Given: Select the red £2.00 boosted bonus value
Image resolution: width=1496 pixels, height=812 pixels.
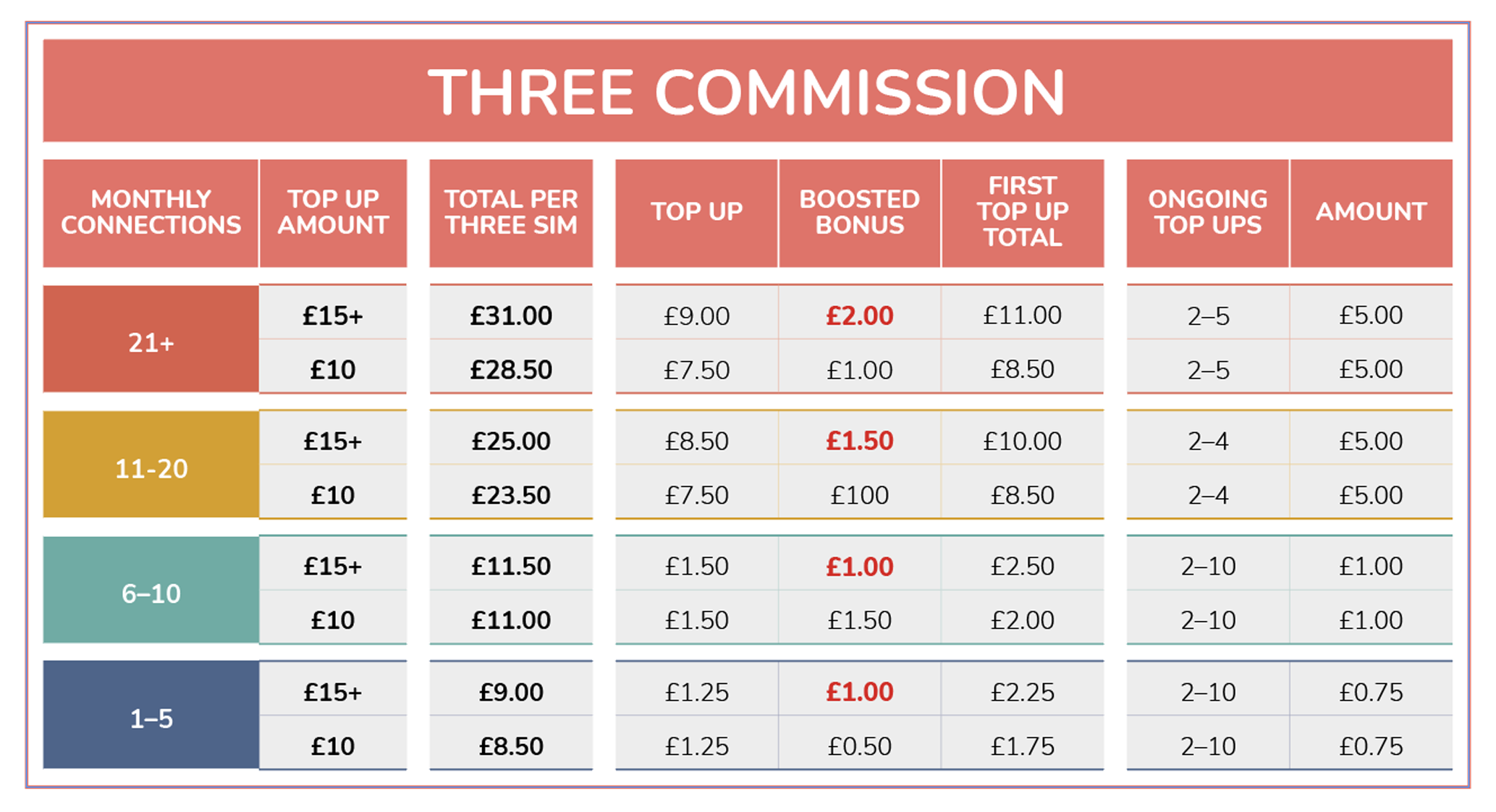Looking at the screenshot, I should click(x=860, y=316).
